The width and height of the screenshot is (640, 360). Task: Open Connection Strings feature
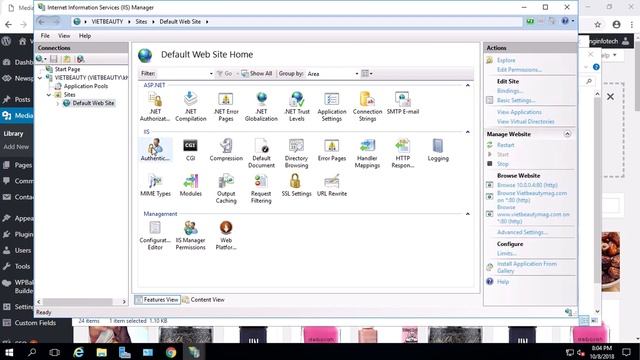coord(367,107)
